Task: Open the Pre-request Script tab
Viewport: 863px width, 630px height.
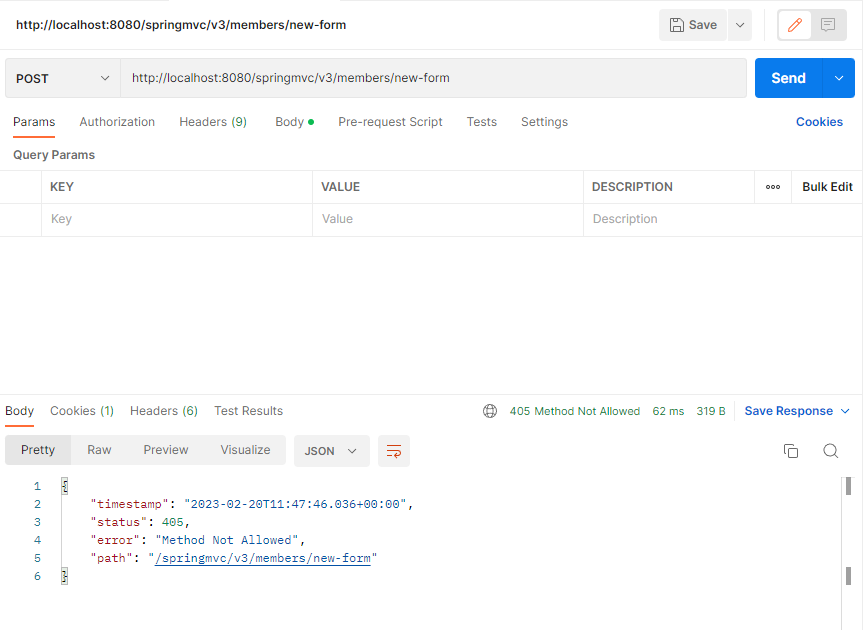Action: (390, 122)
